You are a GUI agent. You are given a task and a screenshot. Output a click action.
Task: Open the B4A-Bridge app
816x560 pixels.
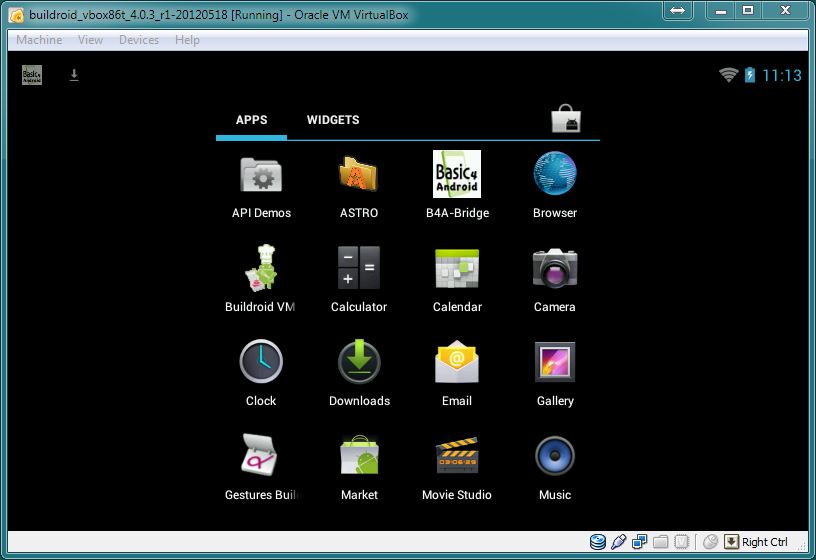point(457,185)
